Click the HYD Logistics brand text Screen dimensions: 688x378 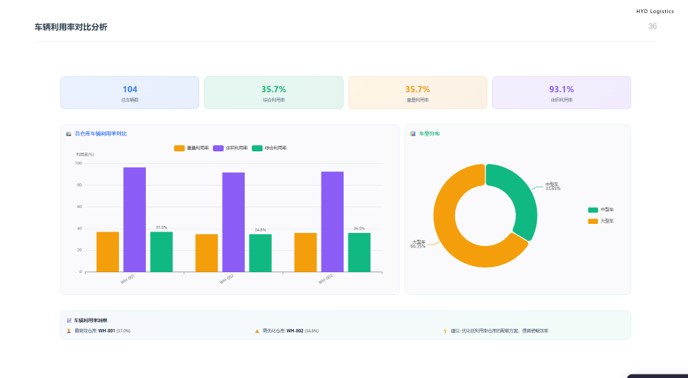pos(655,11)
